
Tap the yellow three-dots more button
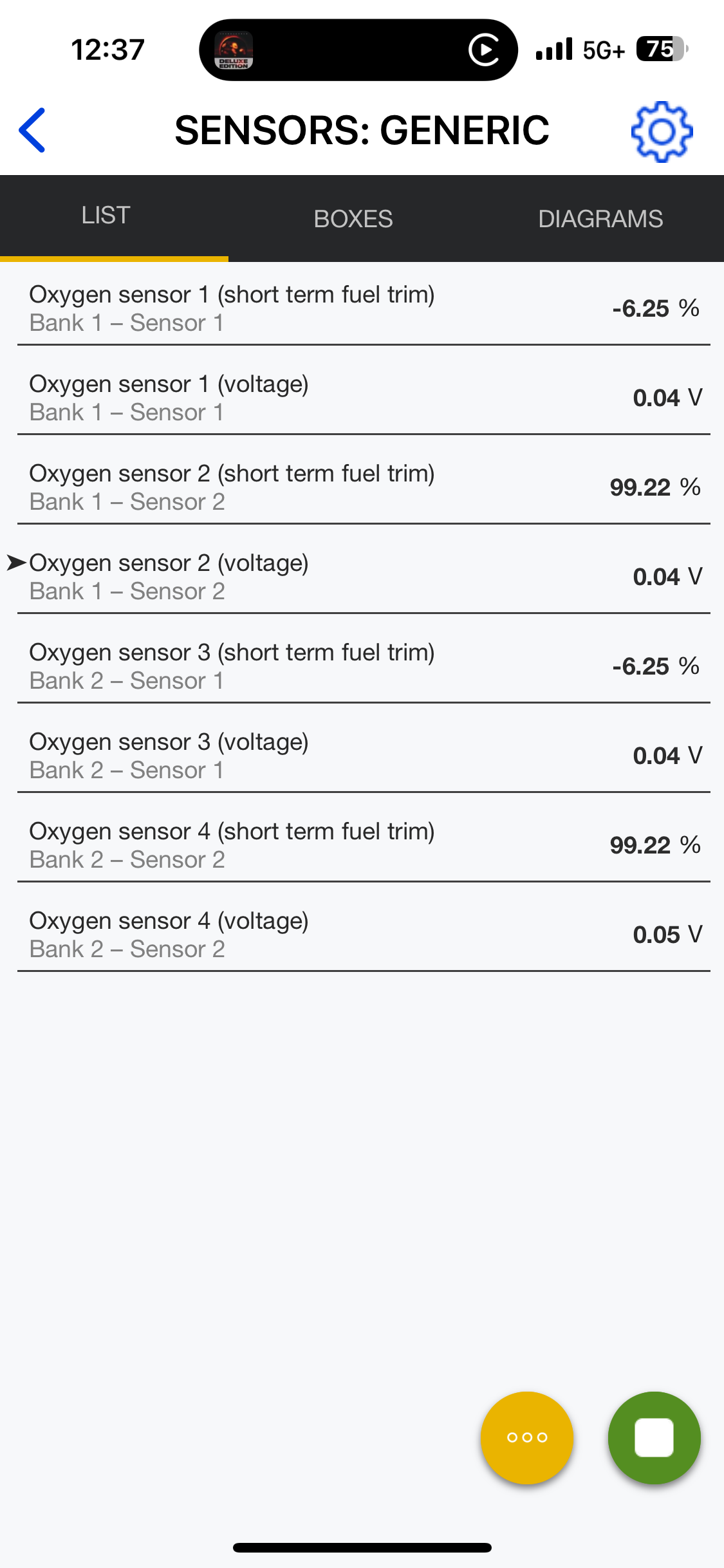(x=527, y=1437)
